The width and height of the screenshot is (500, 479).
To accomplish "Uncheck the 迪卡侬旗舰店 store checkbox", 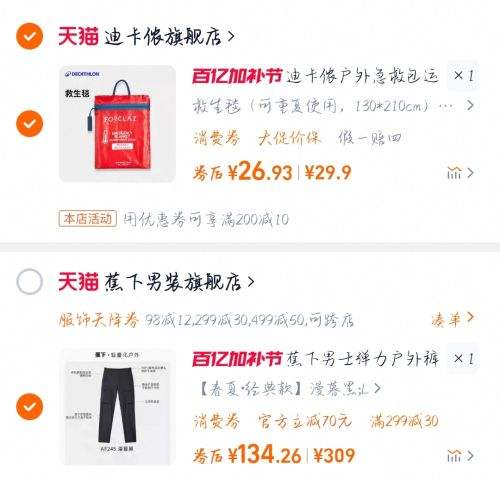I will 30,36.
